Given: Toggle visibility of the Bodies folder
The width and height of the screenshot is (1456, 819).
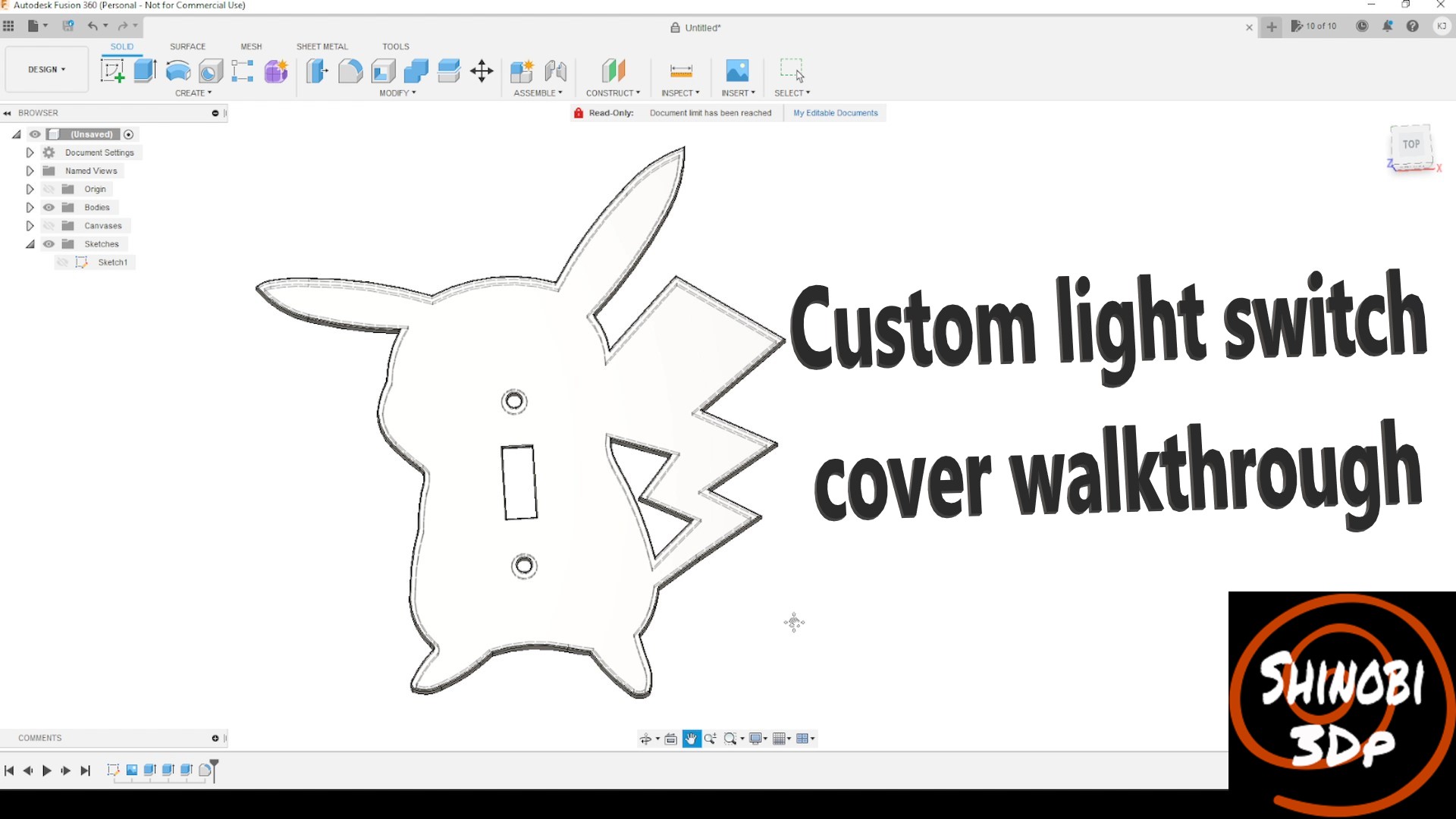Looking at the screenshot, I should (x=49, y=207).
